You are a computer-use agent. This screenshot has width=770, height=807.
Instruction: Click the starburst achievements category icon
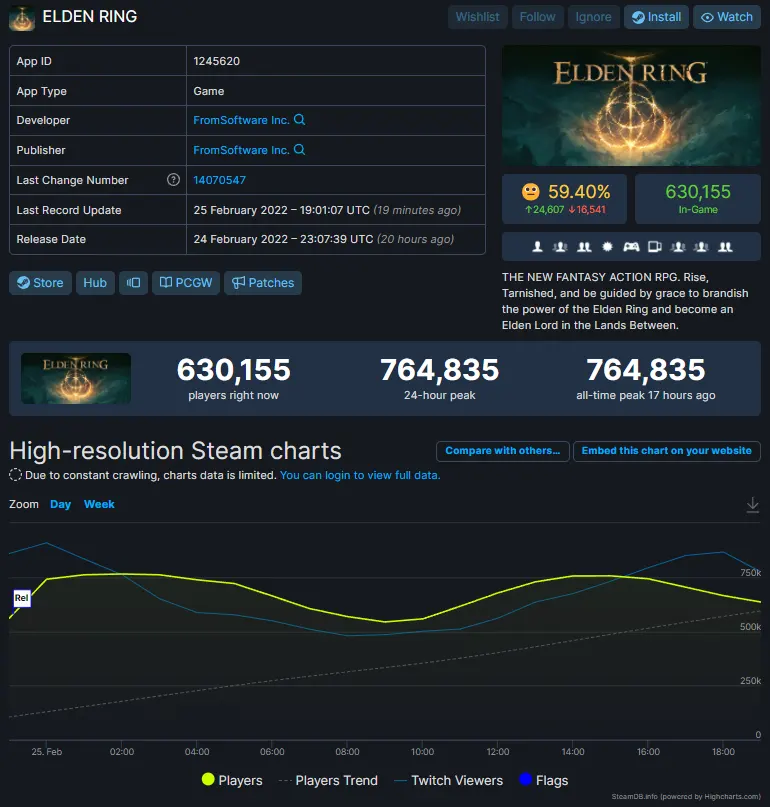point(607,247)
